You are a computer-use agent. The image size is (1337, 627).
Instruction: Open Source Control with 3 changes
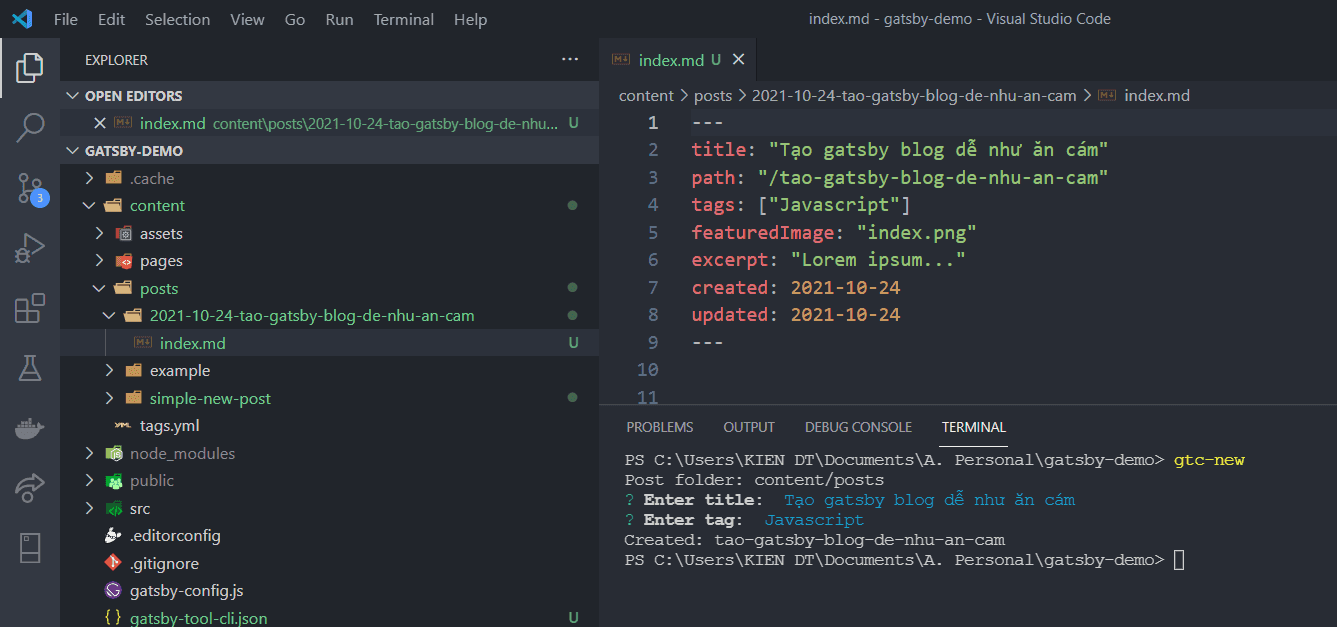tap(30, 187)
